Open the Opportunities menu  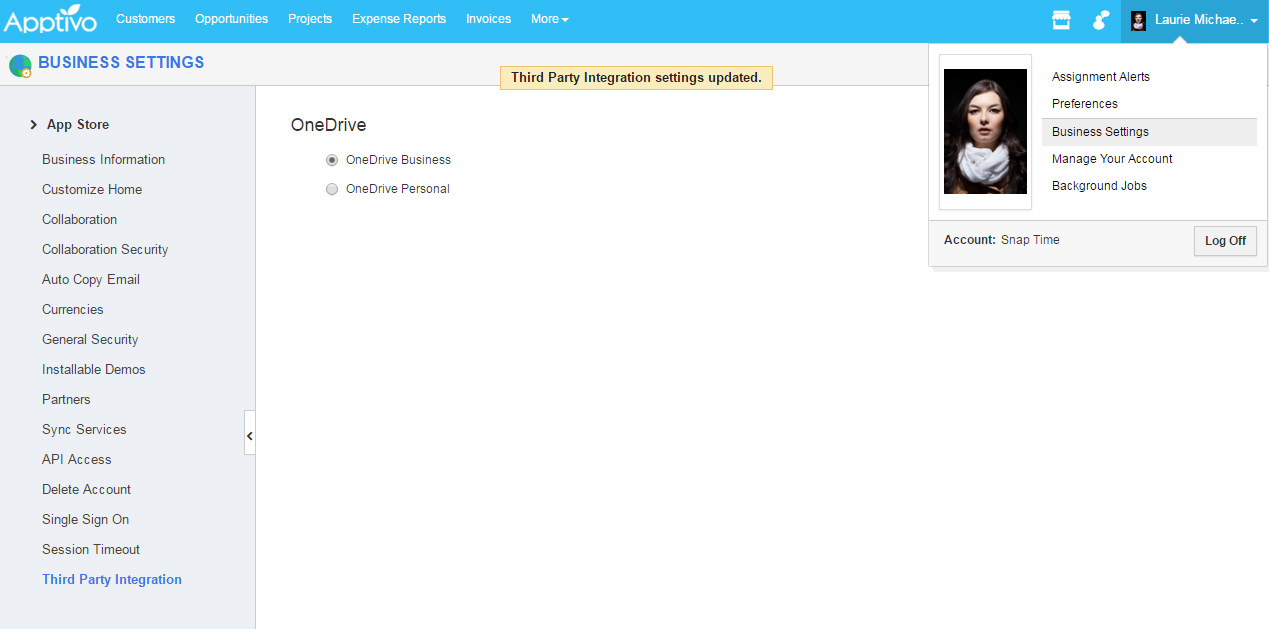point(231,19)
